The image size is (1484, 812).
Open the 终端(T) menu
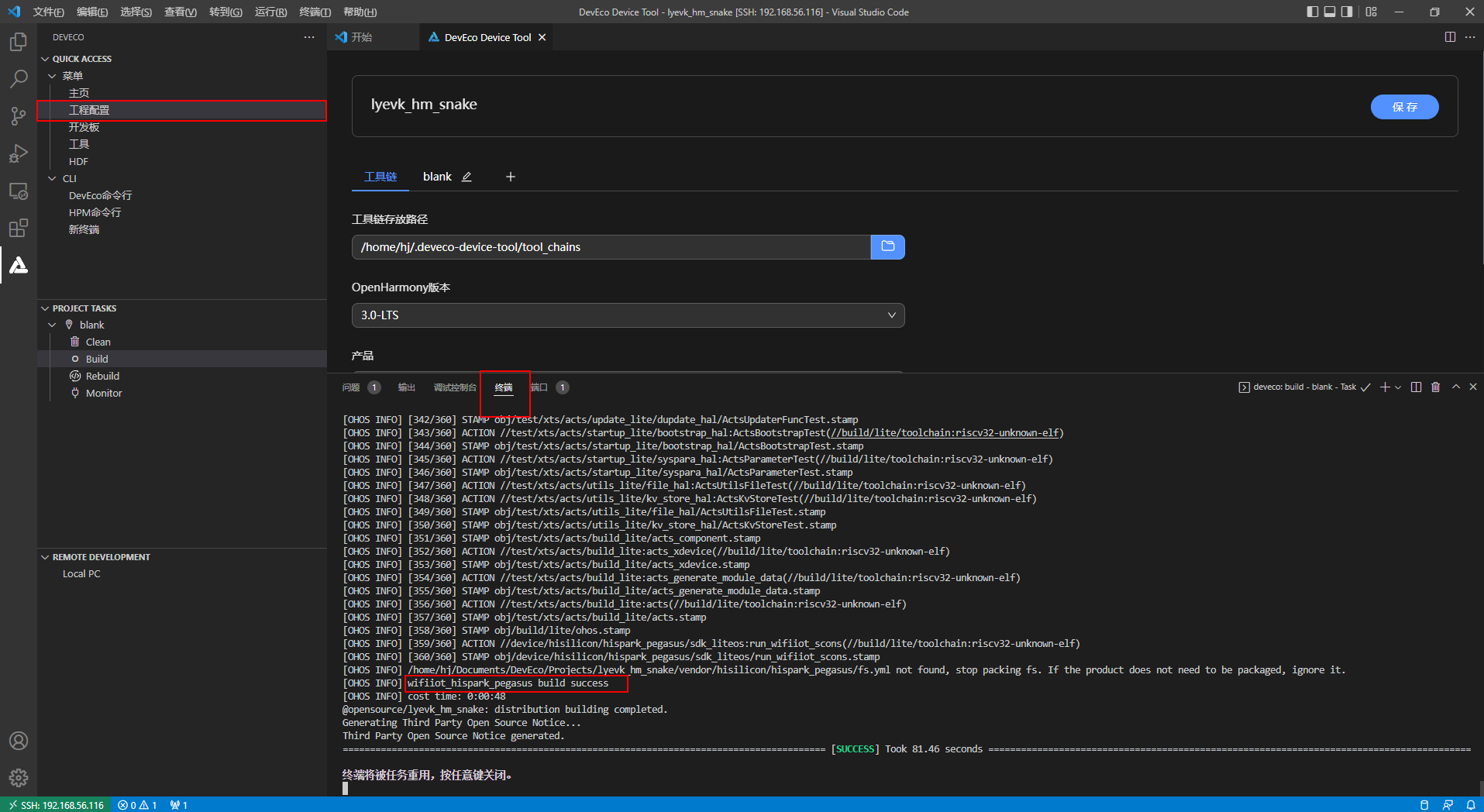[x=315, y=12]
